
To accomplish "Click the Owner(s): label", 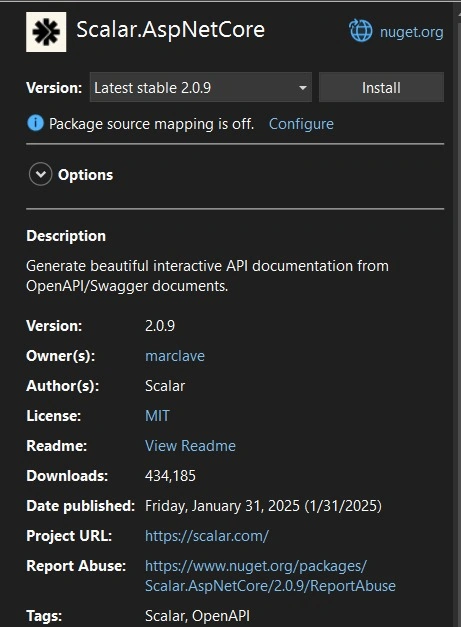I will click(61, 356).
